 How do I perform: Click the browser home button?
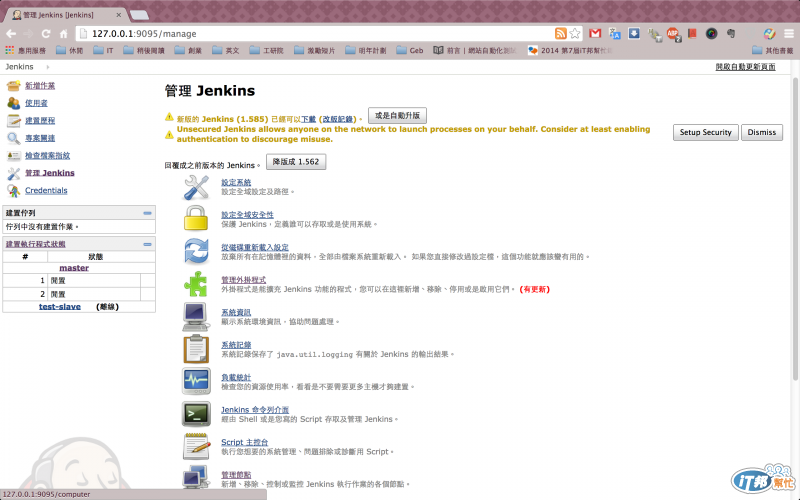click(x=63, y=34)
